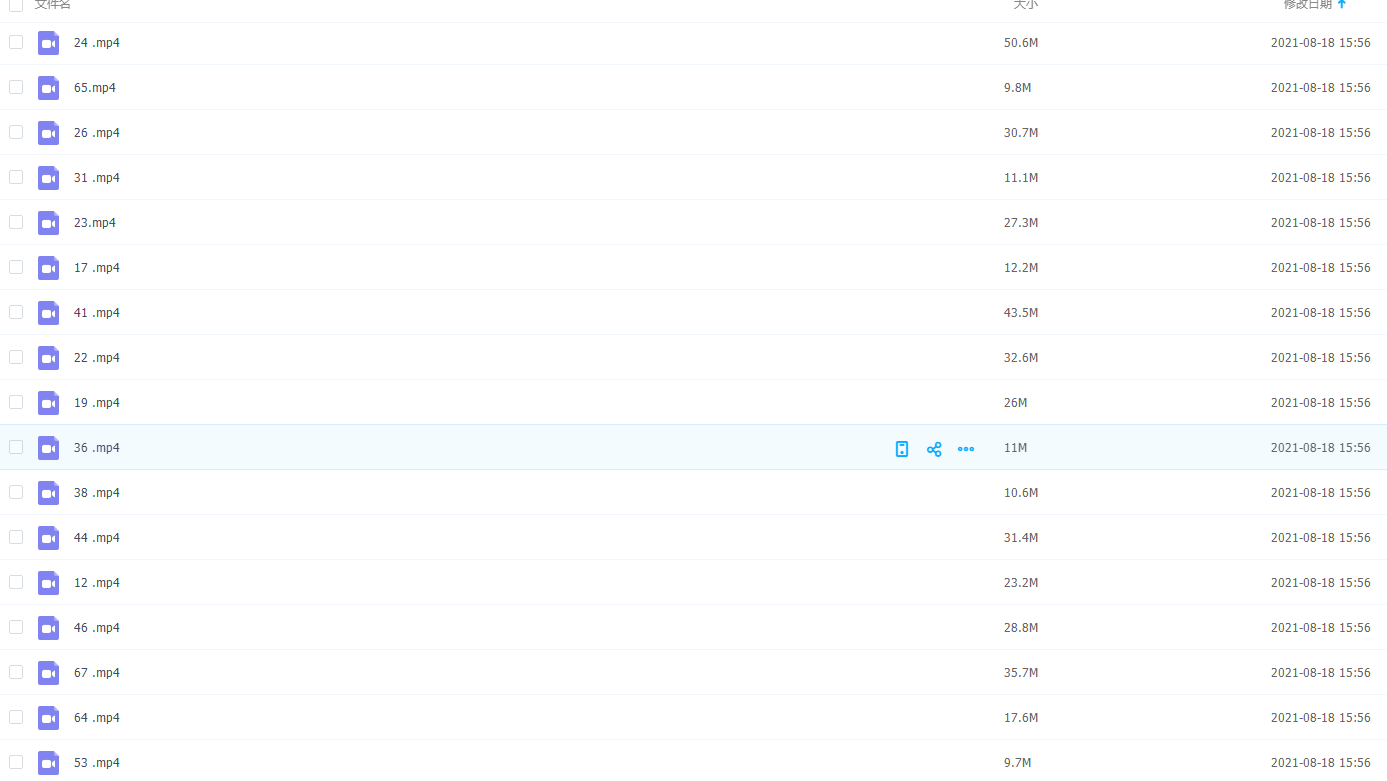Click the share icon for 36 .mp4
This screenshot has height=781, width=1387.
click(x=934, y=449)
